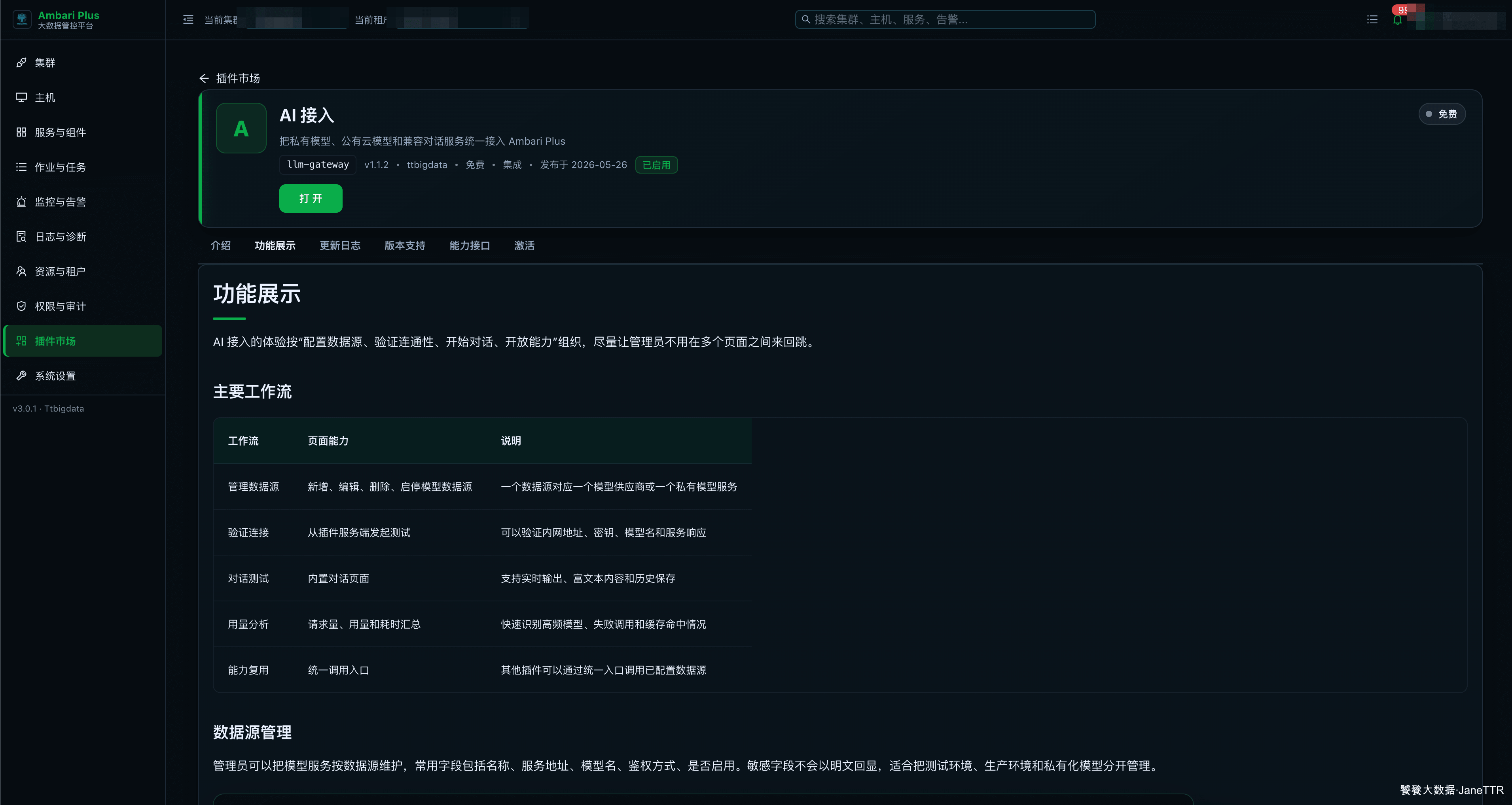The height and width of the screenshot is (805, 1512).
Task: Click the v1.1.2 version text
Action: tap(376, 165)
